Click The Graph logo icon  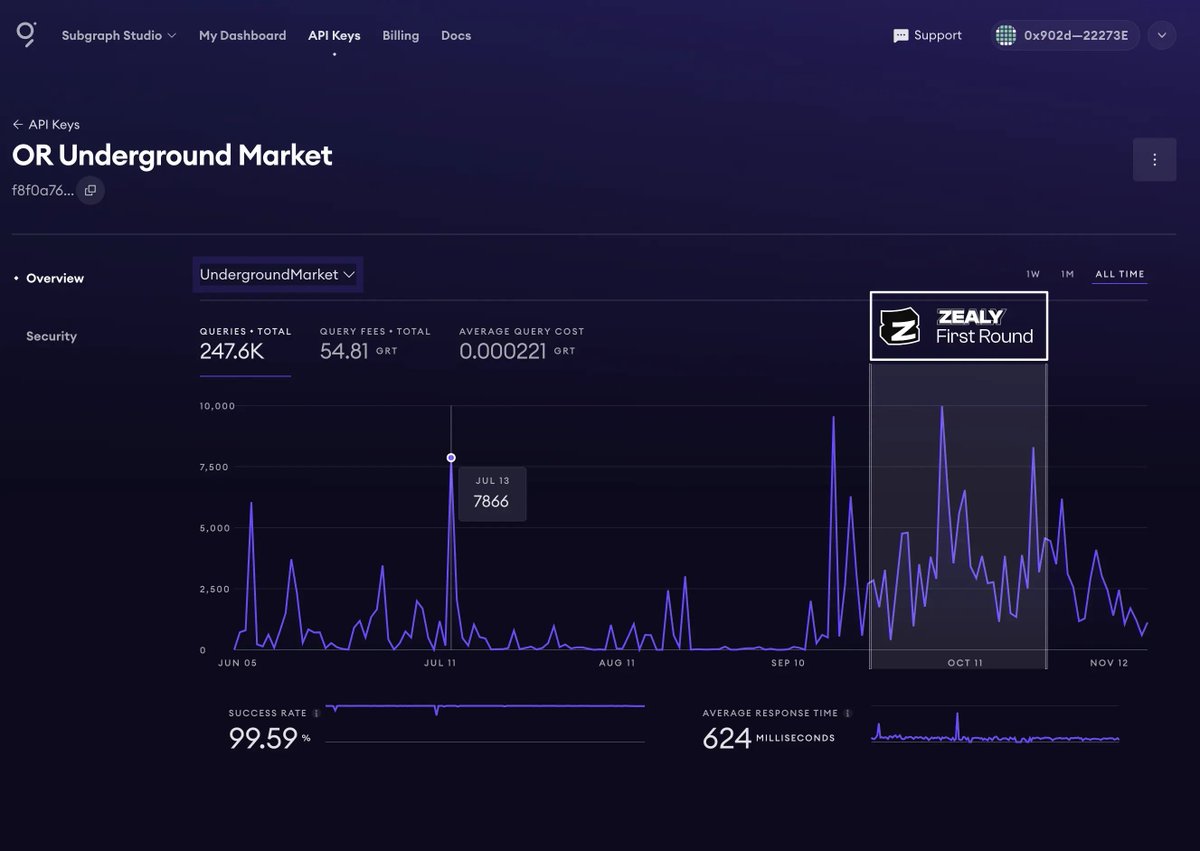click(x=26, y=35)
